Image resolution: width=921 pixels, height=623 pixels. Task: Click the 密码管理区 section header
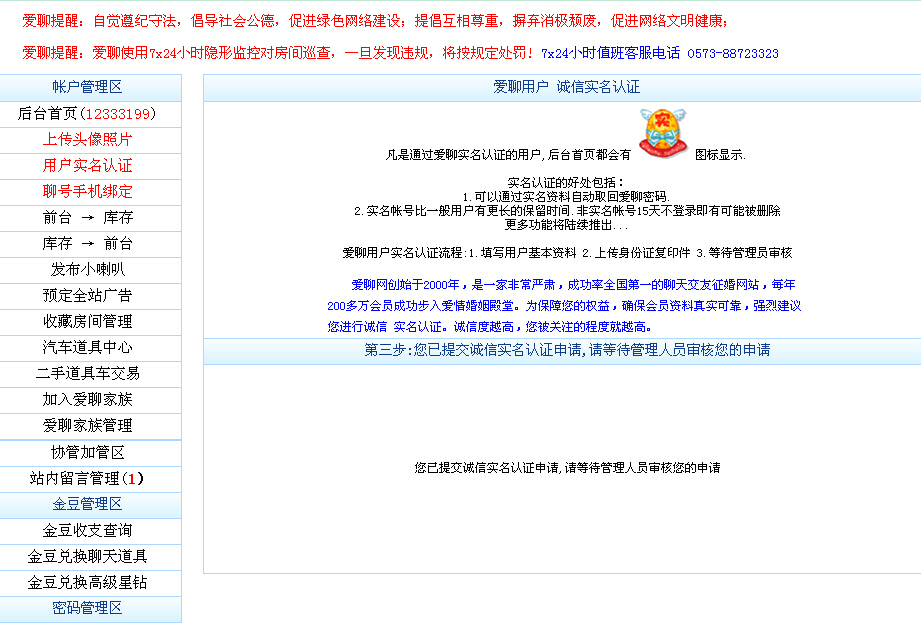tap(87, 608)
